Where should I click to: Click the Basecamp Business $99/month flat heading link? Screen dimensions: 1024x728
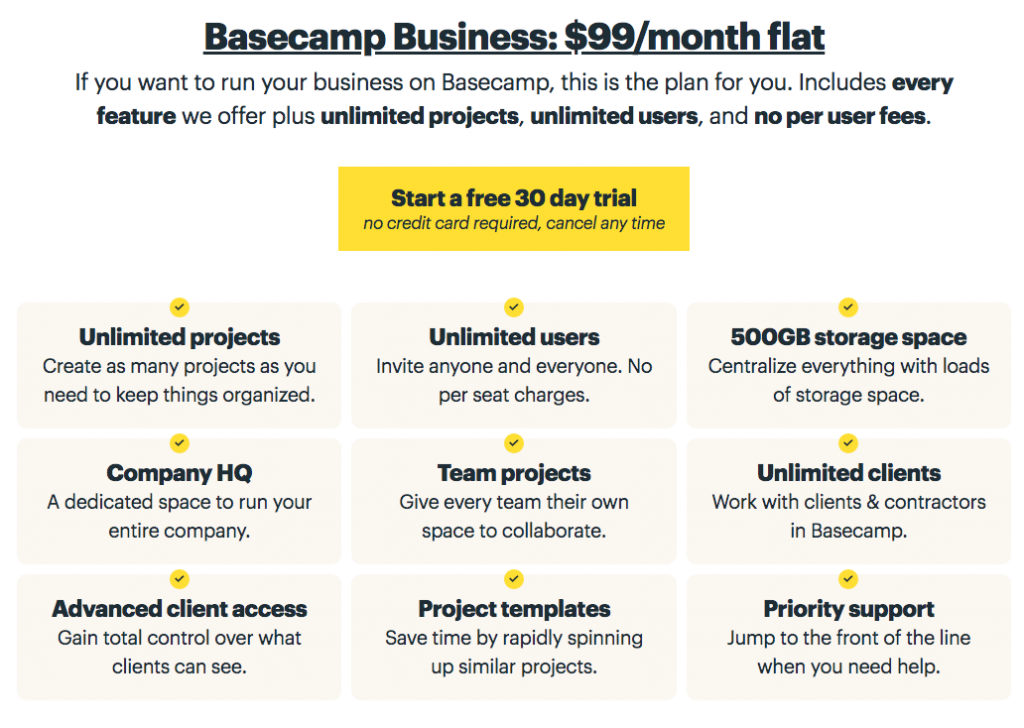click(x=514, y=37)
